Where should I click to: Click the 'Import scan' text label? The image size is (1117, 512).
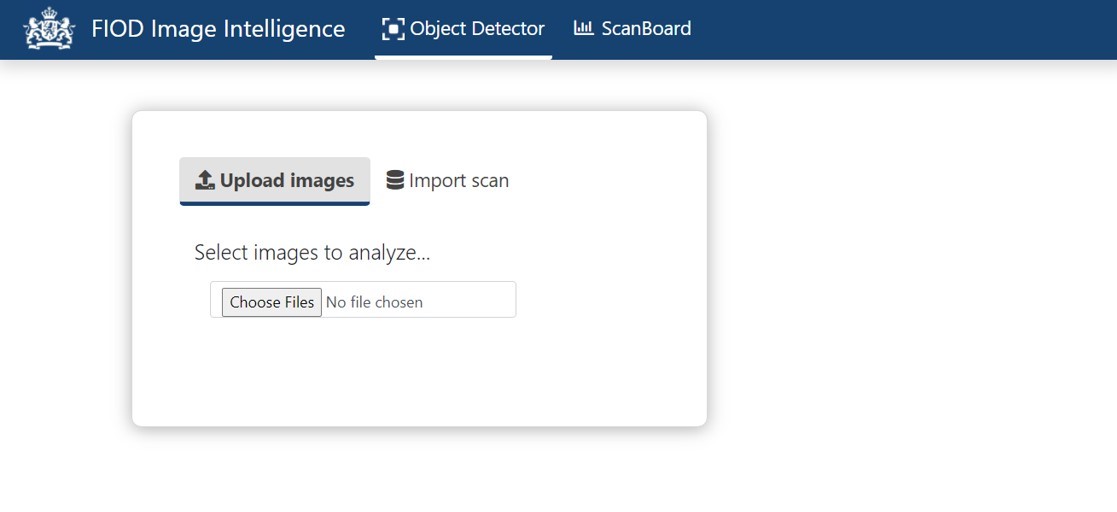[x=459, y=181]
